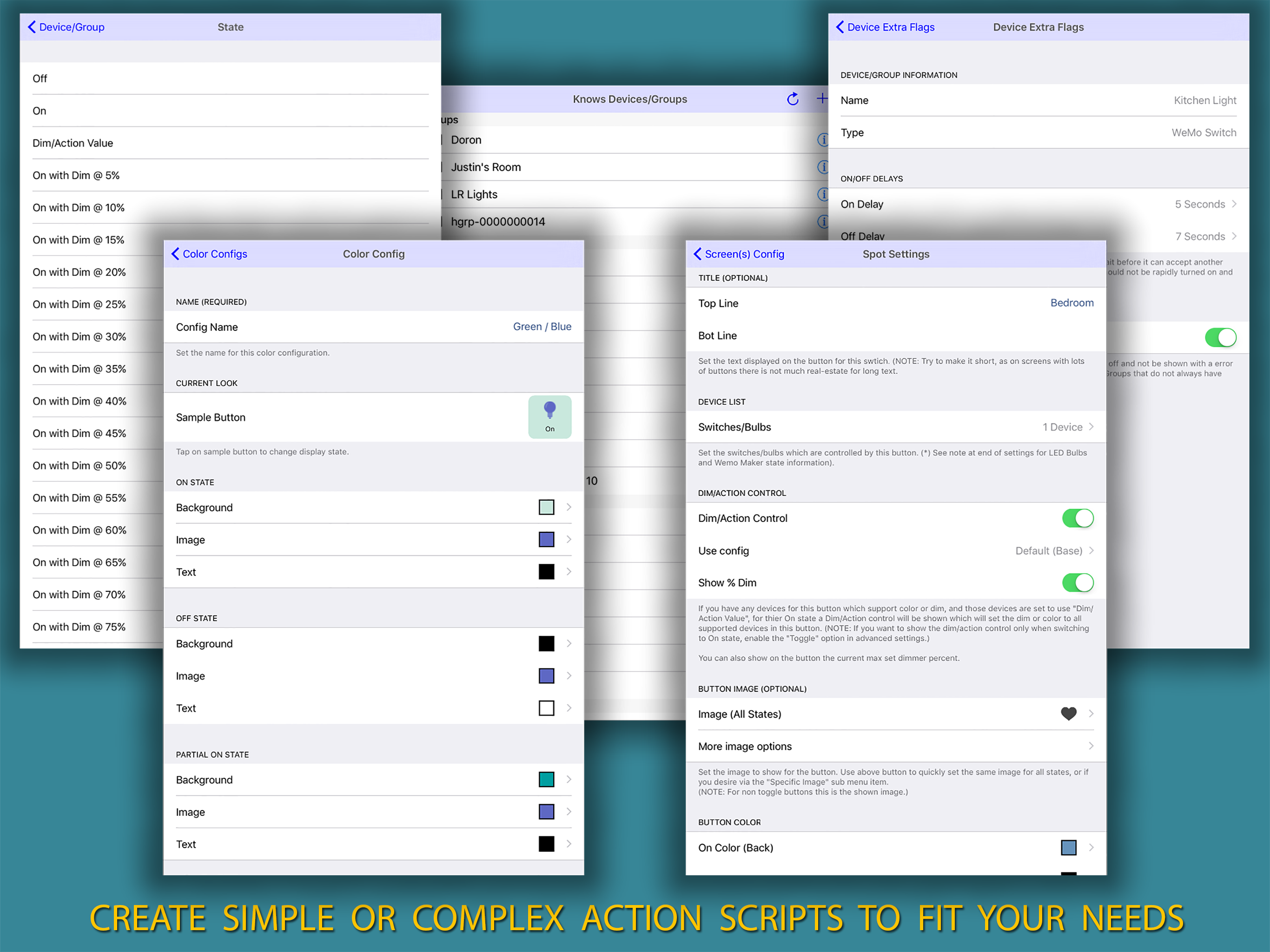Select Dim/Action Value state
The width and height of the screenshot is (1270, 952).
(x=230, y=143)
